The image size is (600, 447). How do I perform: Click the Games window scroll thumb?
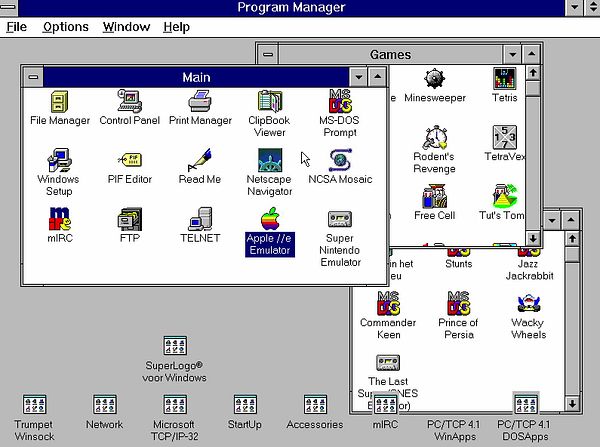(x=533, y=88)
